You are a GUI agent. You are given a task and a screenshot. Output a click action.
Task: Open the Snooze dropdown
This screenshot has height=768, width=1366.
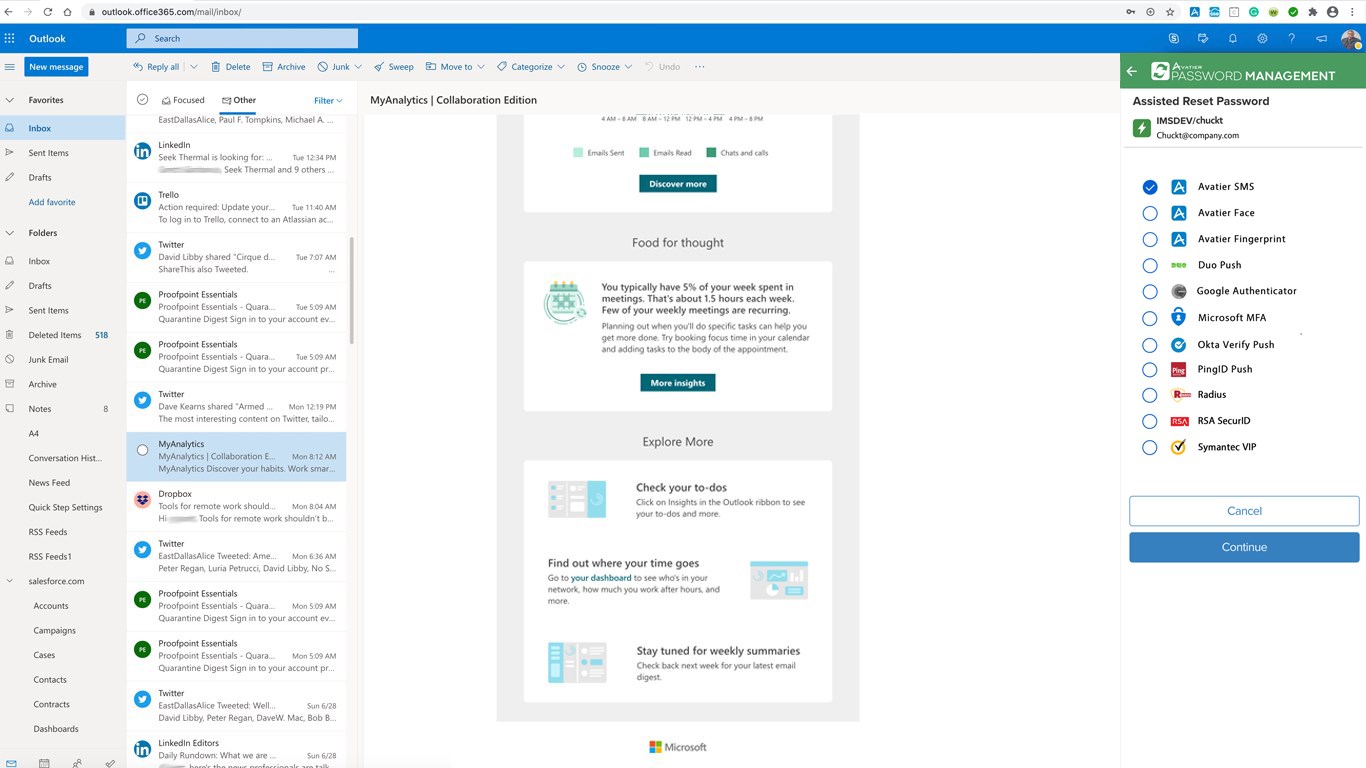[628, 67]
